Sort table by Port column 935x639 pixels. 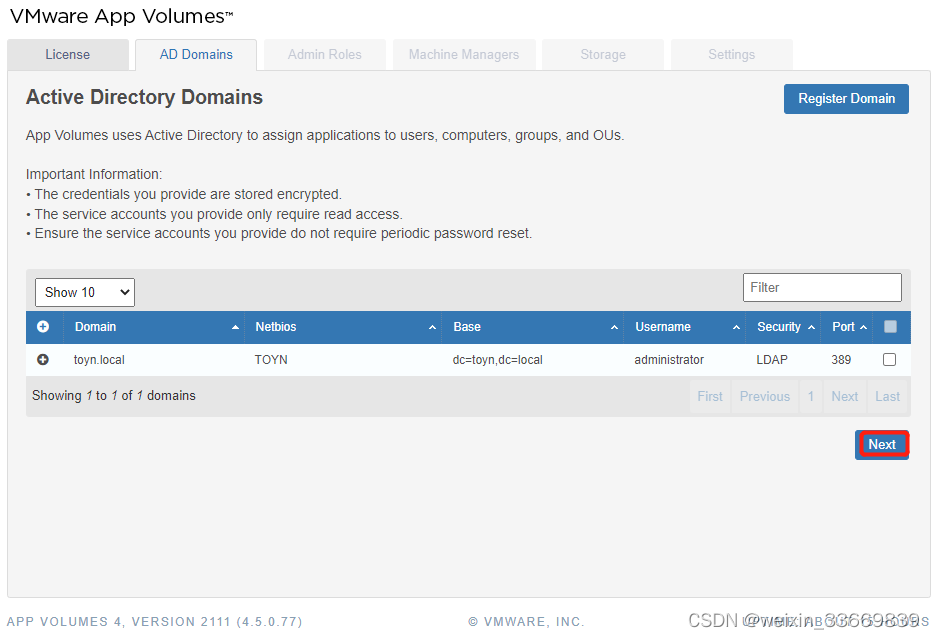[847, 327]
